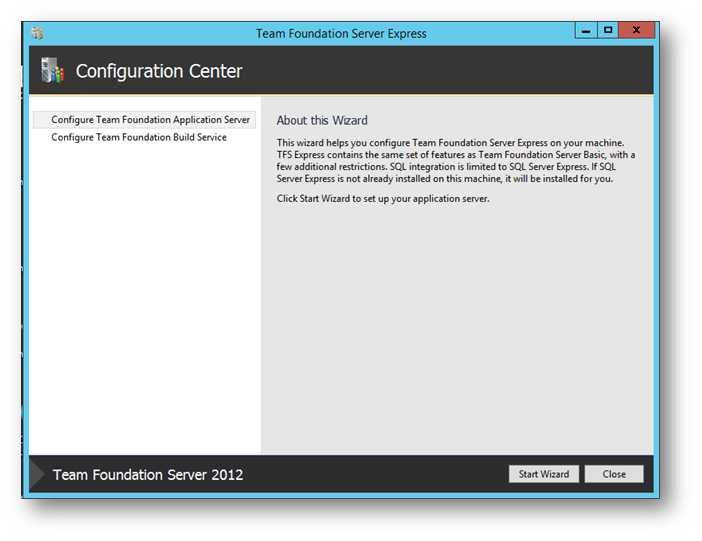Click the 'Click Start Wizard to set up' sentence
The image size is (702, 541).
[x=383, y=198]
